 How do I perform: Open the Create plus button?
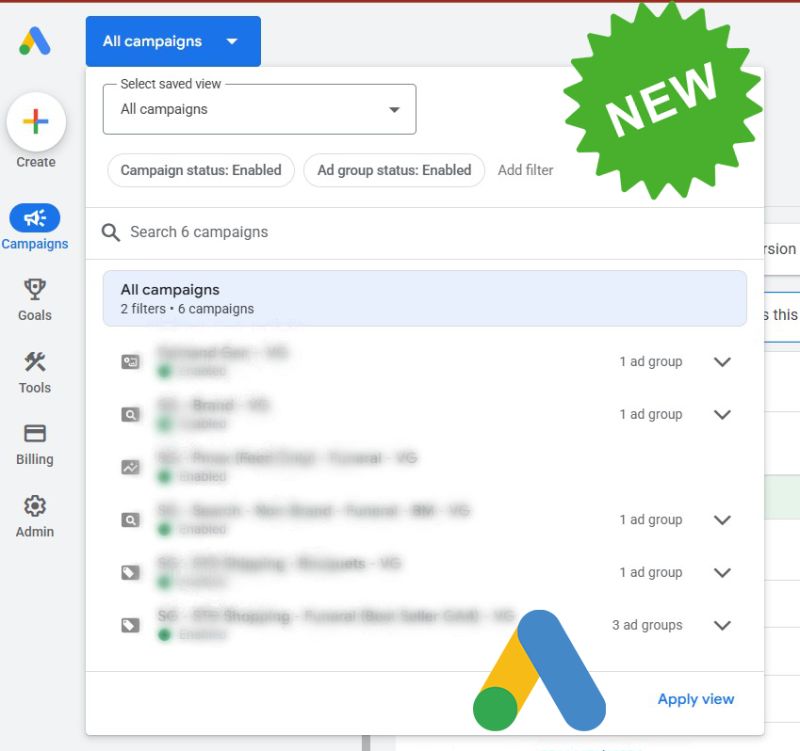(36, 122)
